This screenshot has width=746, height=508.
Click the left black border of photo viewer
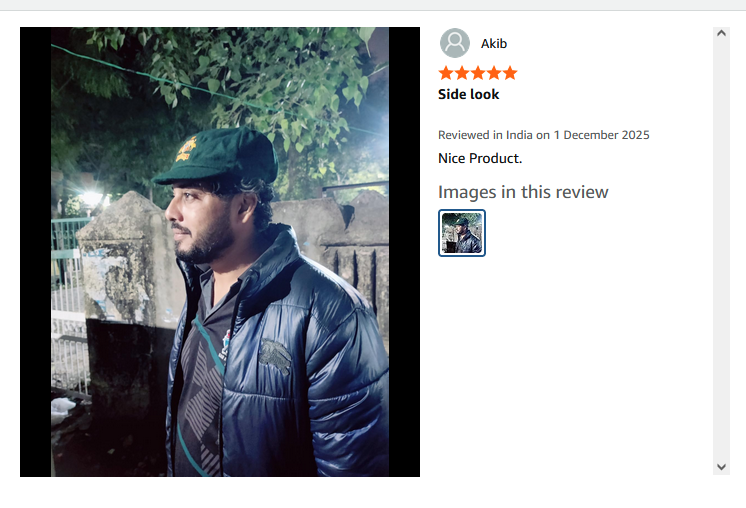tap(36, 252)
